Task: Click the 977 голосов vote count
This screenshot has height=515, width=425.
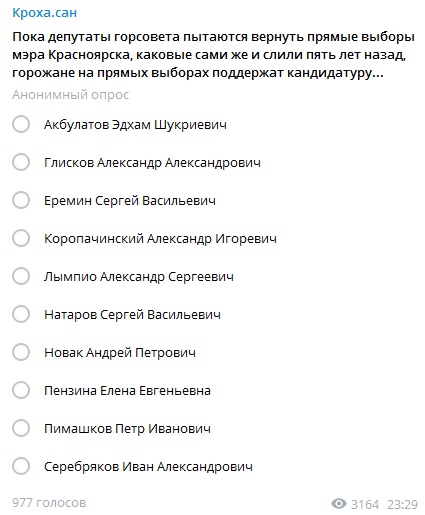Action: tap(49, 503)
